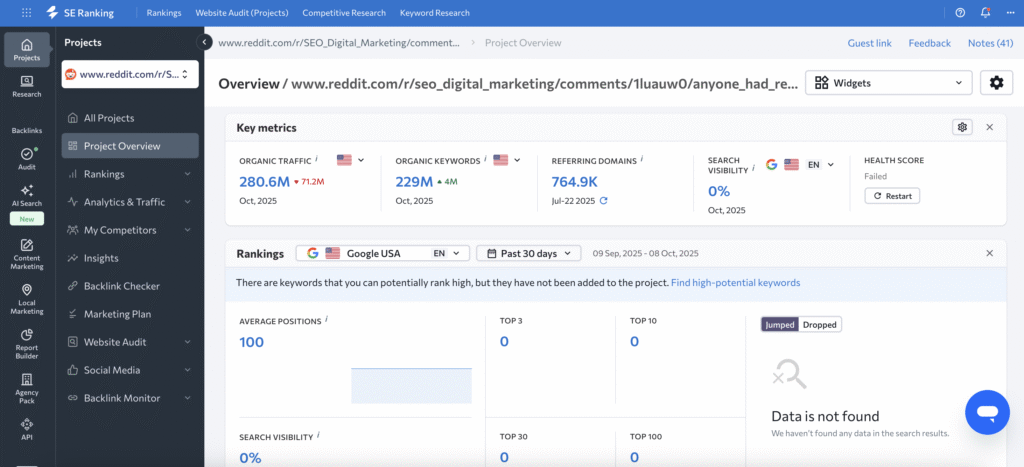Open Content Marketing in the sidebar

[x=27, y=254]
